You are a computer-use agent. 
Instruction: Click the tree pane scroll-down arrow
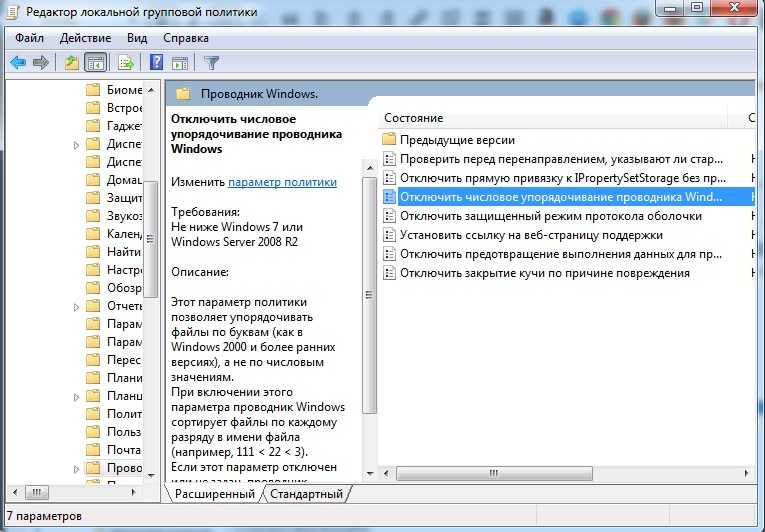pyautogui.click(x=151, y=475)
